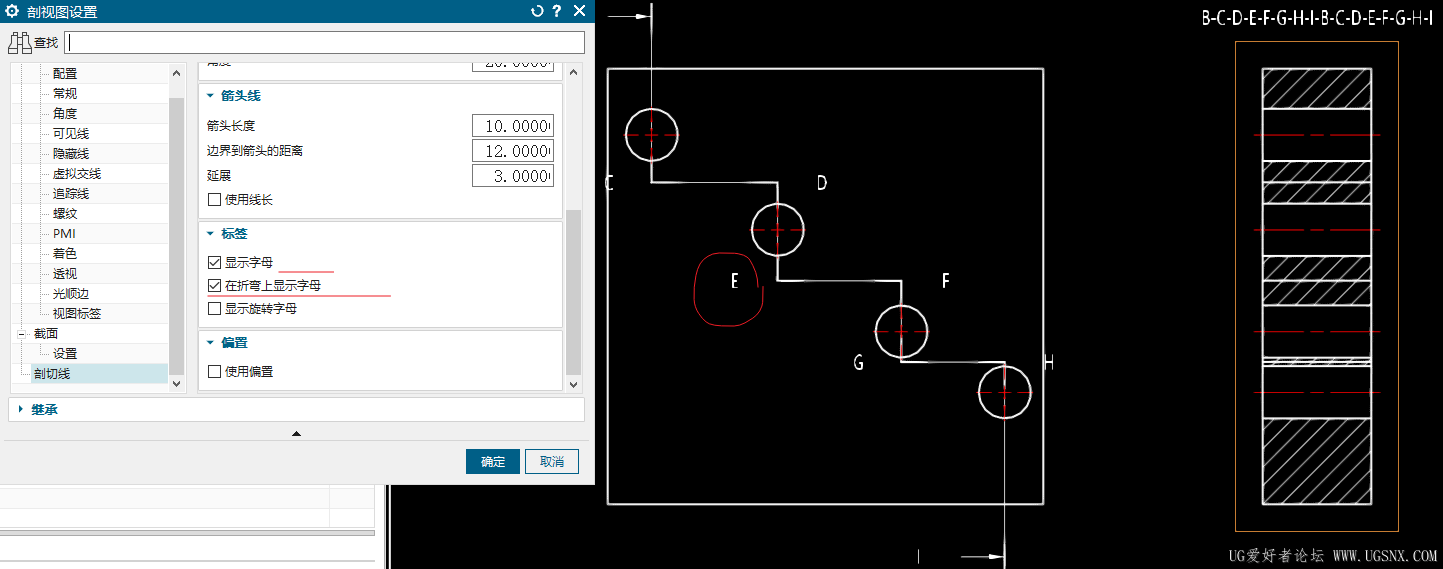Click the reset icon in dialog title bar
The width and height of the screenshot is (1443, 569).
(537, 11)
